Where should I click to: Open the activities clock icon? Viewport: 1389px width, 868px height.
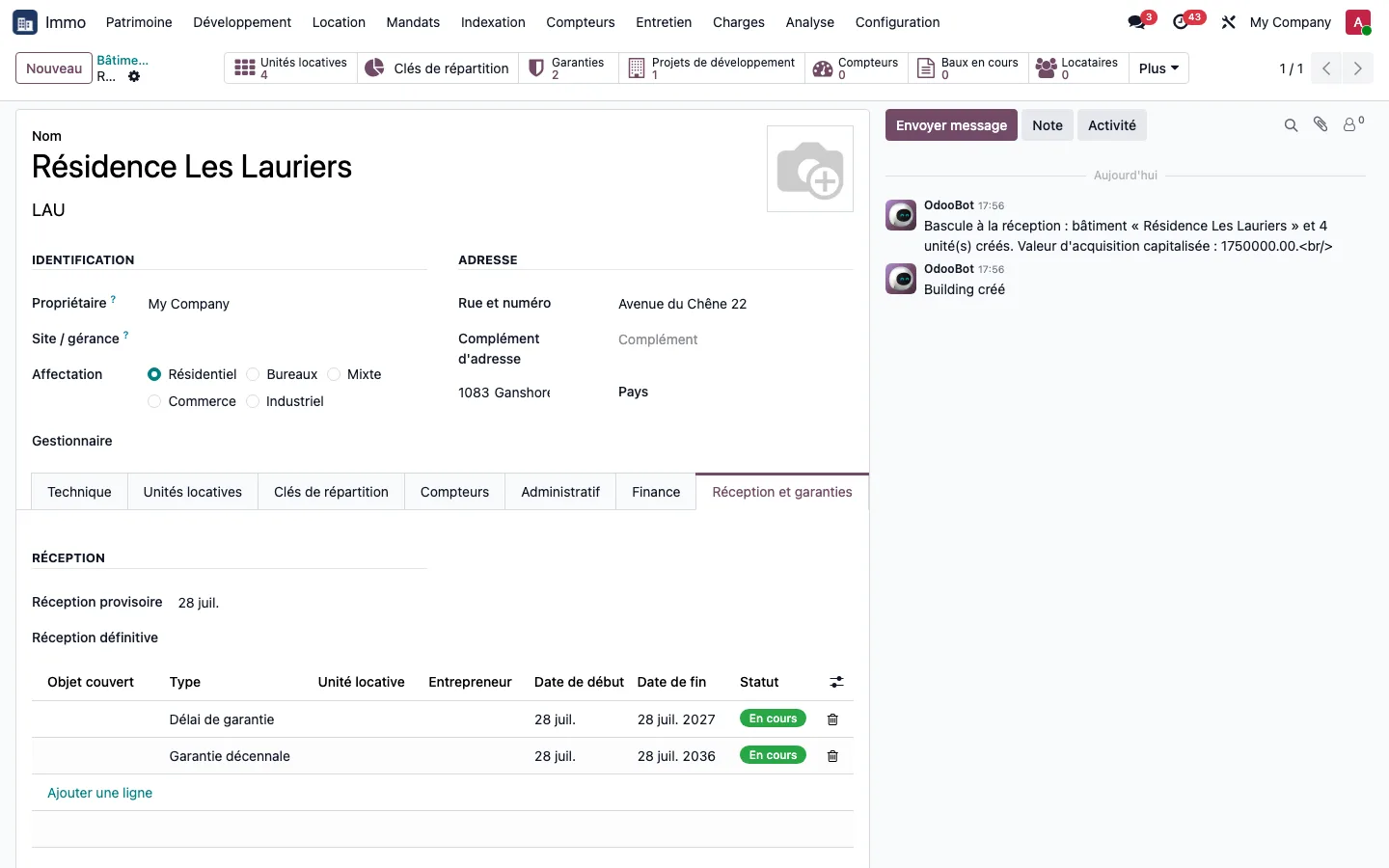(x=1181, y=22)
